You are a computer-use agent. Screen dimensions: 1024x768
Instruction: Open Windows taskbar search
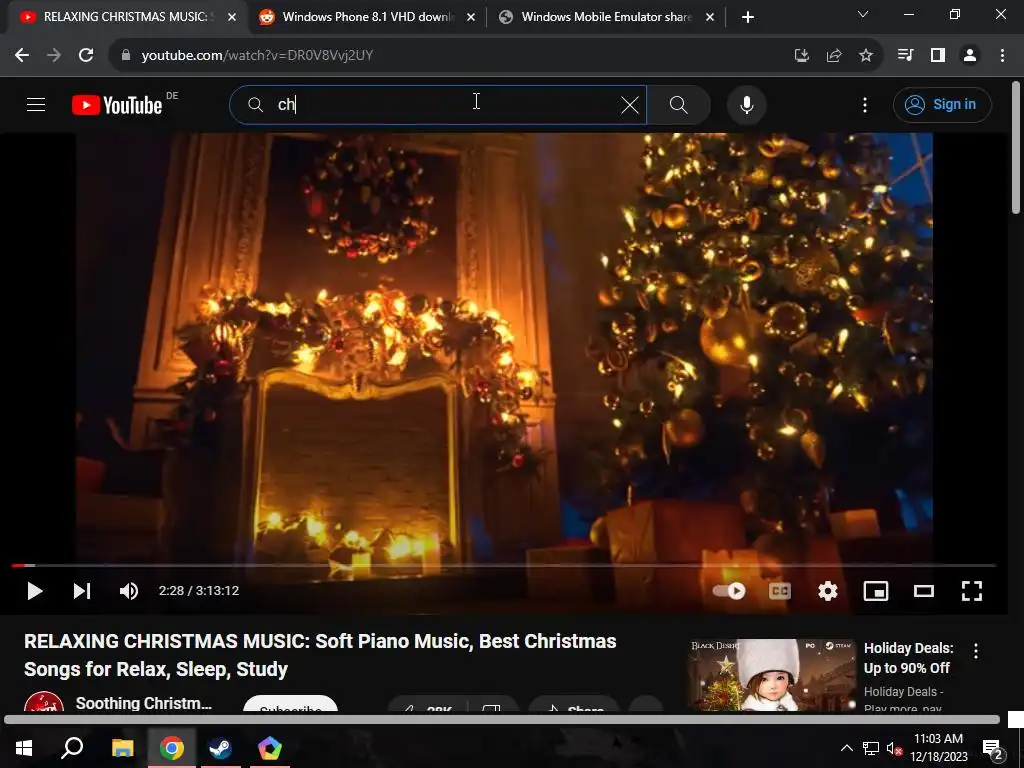[x=72, y=748]
